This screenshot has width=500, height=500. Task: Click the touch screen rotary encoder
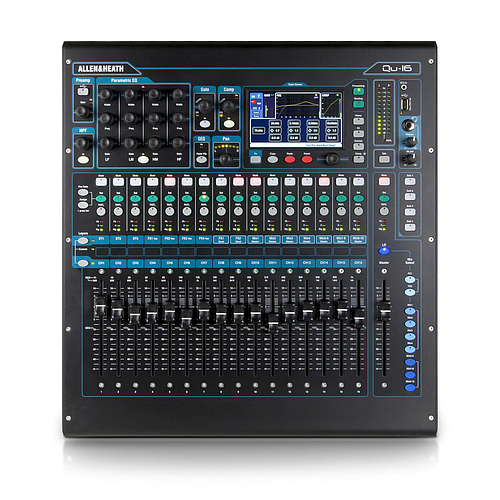[x=332, y=159]
